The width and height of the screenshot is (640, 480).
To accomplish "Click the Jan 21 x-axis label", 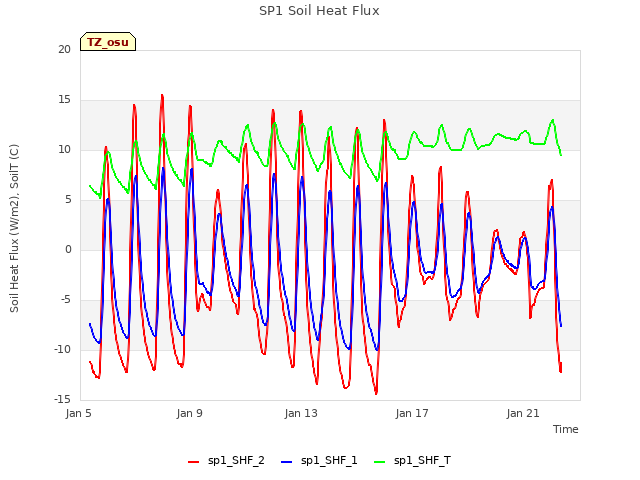I will pyautogui.click(x=523, y=413).
